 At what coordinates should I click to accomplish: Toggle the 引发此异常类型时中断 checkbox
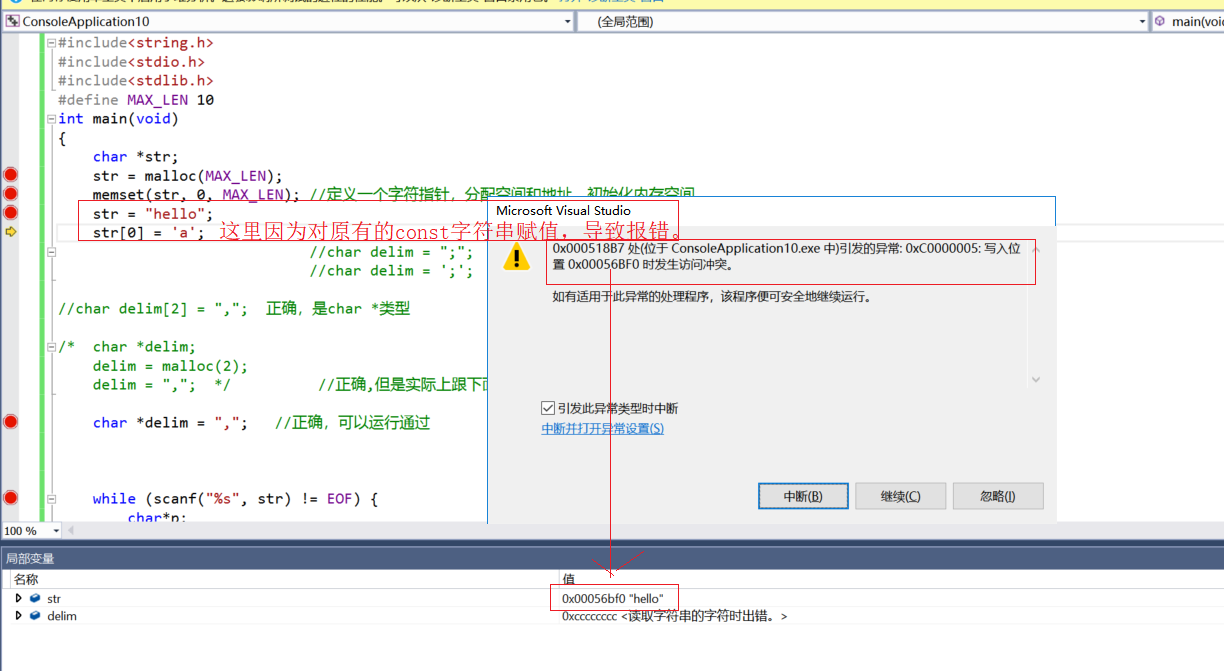click(548, 408)
